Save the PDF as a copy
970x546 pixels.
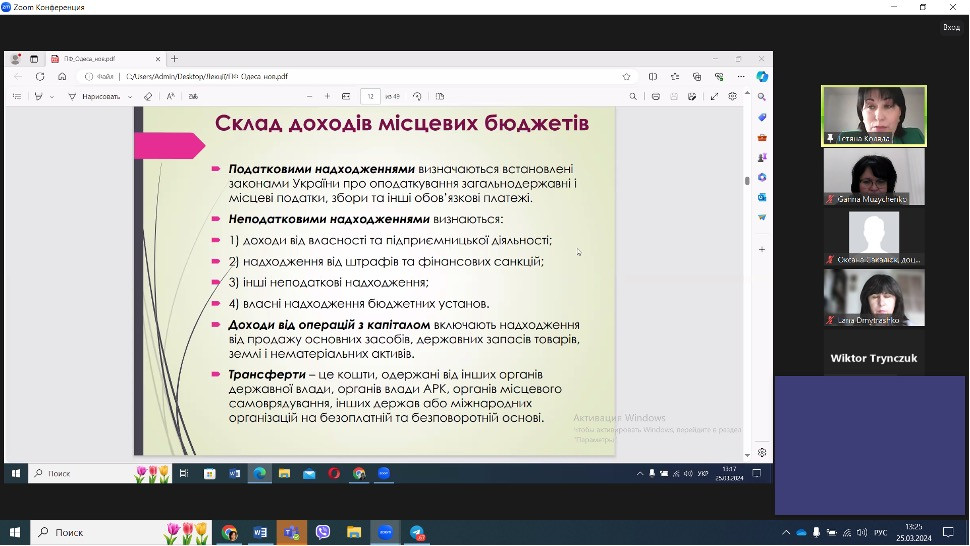[692, 96]
